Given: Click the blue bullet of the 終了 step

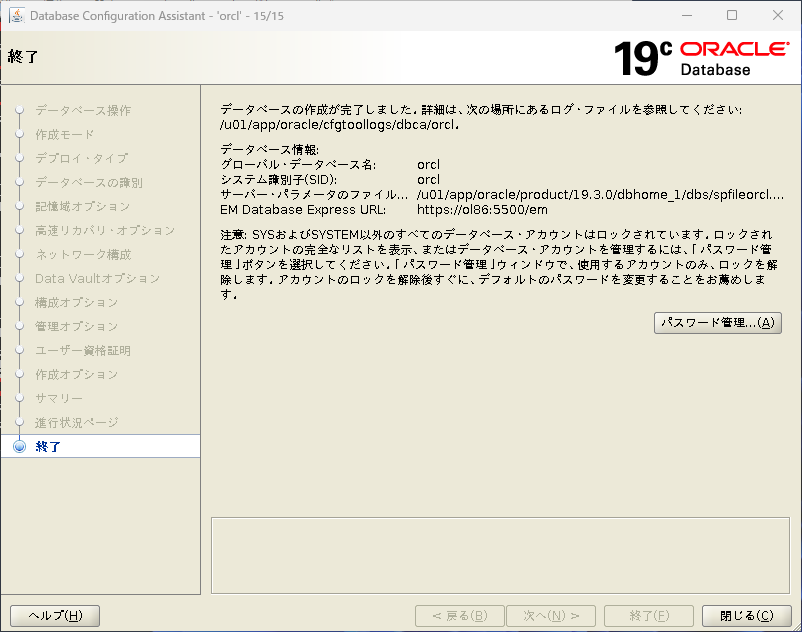Looking at the screenshot, I should tap(19, 446).
